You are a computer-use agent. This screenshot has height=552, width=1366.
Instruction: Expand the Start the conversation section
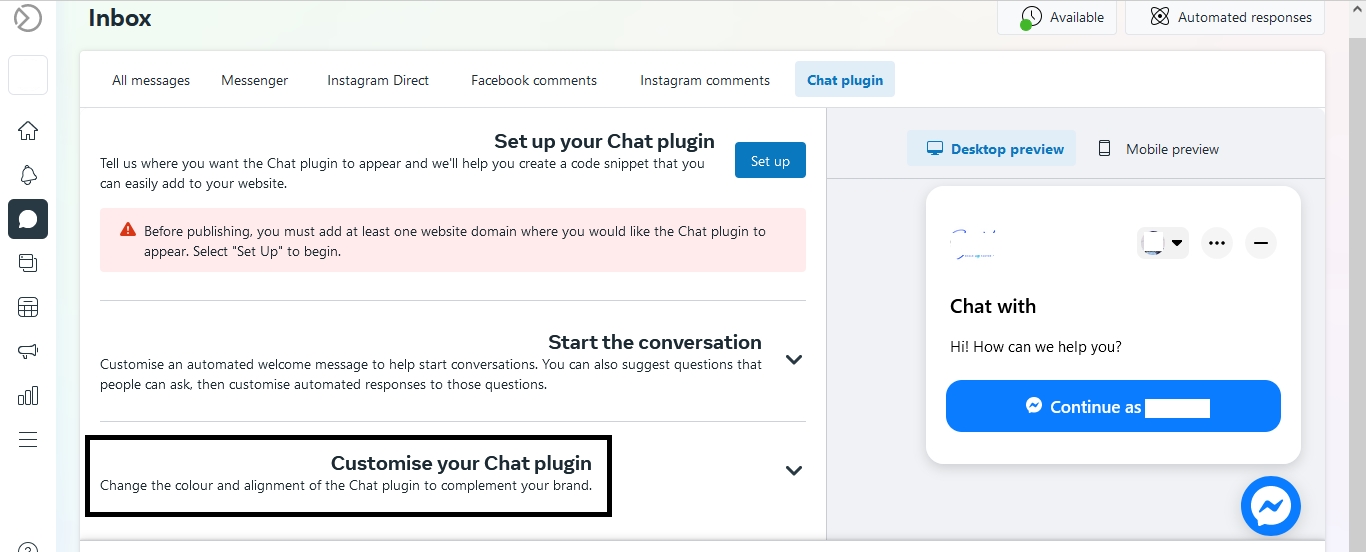pos(794,360)
